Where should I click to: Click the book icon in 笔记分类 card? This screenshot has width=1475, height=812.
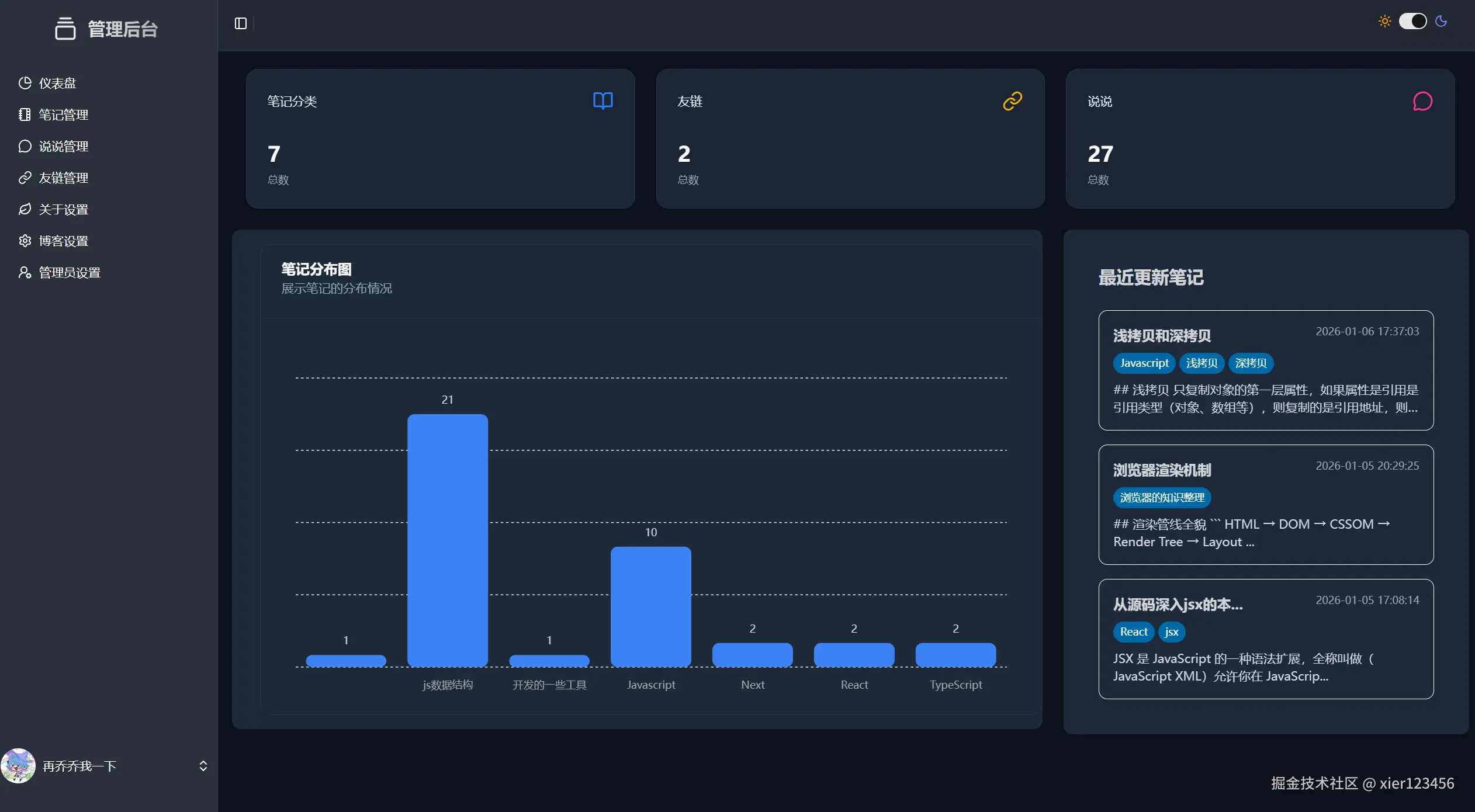point(603,101)
